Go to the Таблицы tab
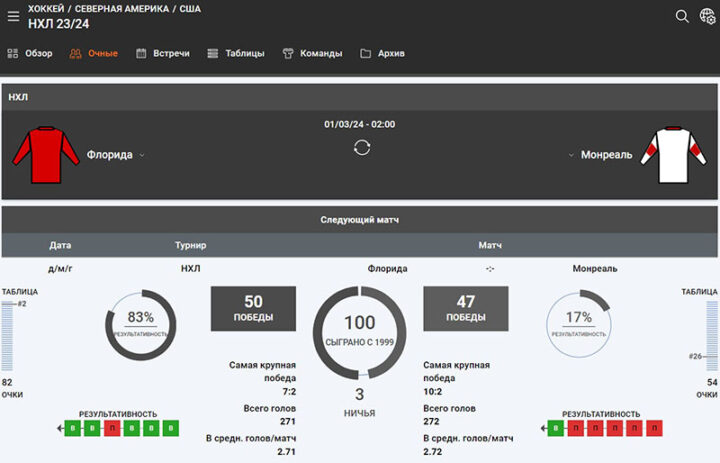The height and width of the screenshot is (463, 720). click(236, 53)
